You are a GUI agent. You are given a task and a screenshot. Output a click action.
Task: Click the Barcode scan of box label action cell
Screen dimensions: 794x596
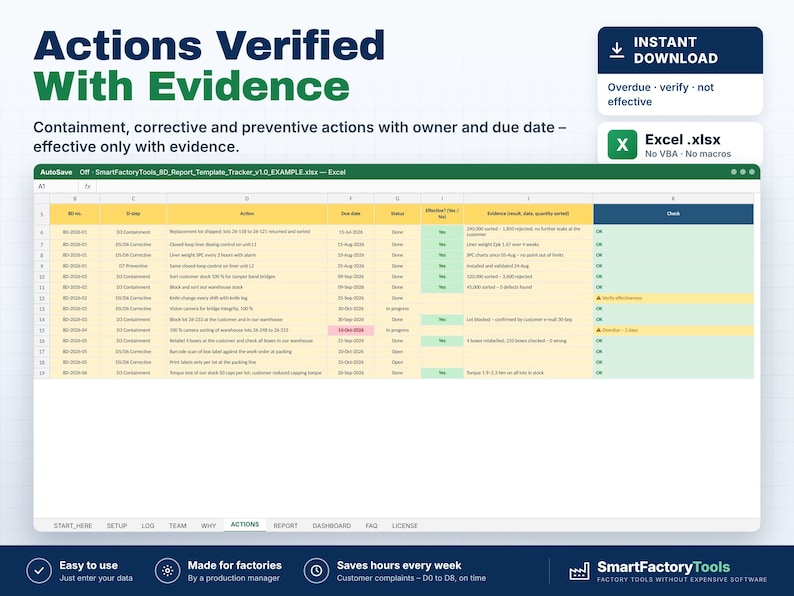point(247,351)
